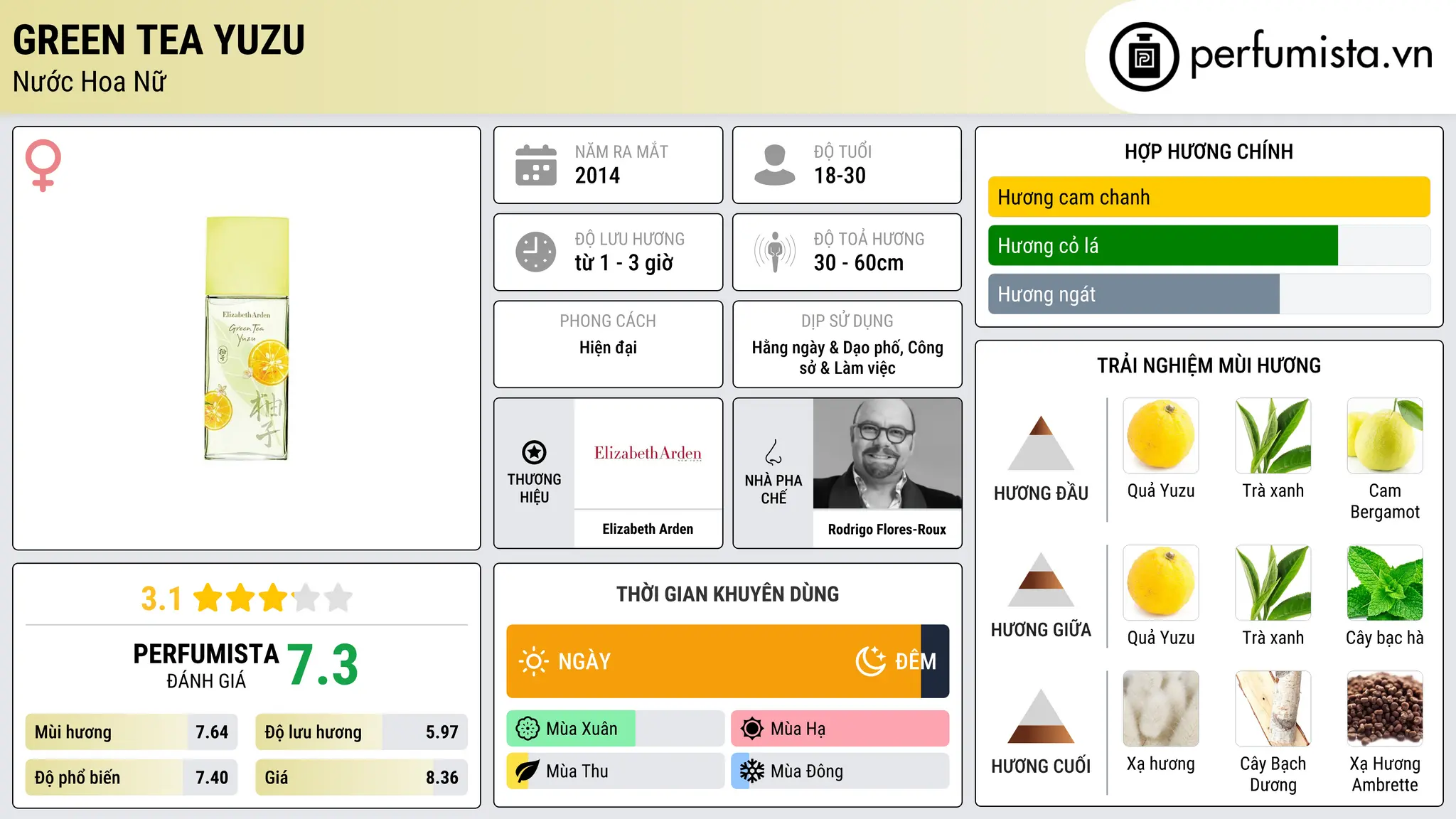Viewport: 1456px width, 819px height.
Task: Click the yellow Hương cam chanh accord bar
Action: [x=1209, y=197]
